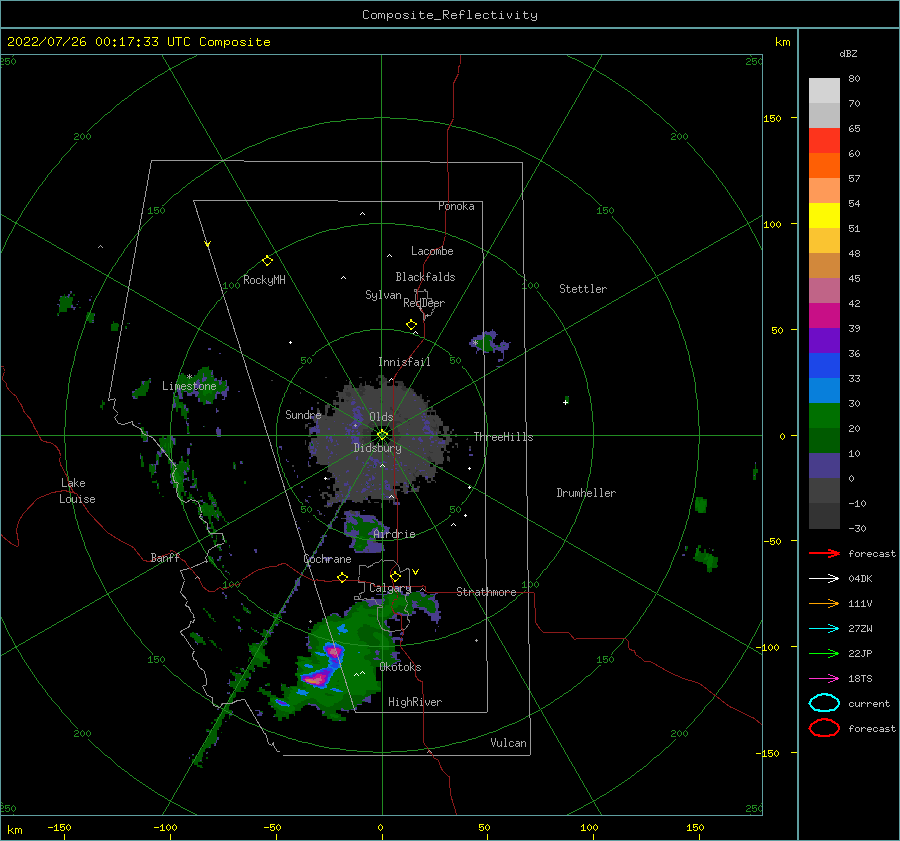Image resolution: width=900 pixels, height=841 pixels.
Task: Select the dark orange 57–60 dBZ swatch
Action: (824, 165)
